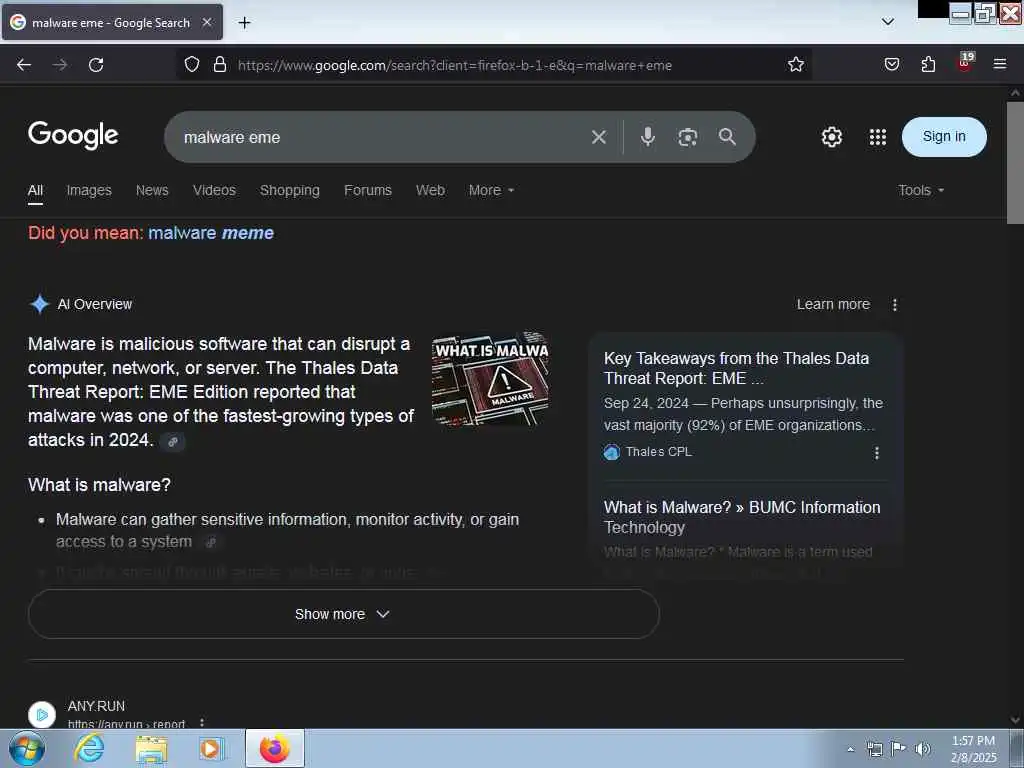
Task: Click the padlock site security icon
Action: [x=220, y=65]
